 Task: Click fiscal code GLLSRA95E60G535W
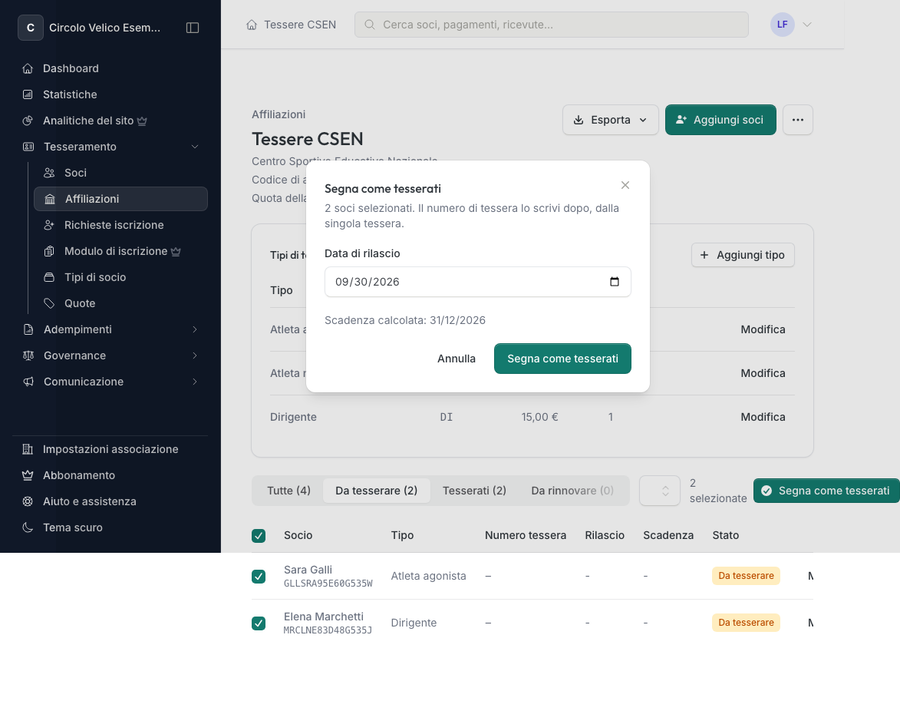[328, 583]
